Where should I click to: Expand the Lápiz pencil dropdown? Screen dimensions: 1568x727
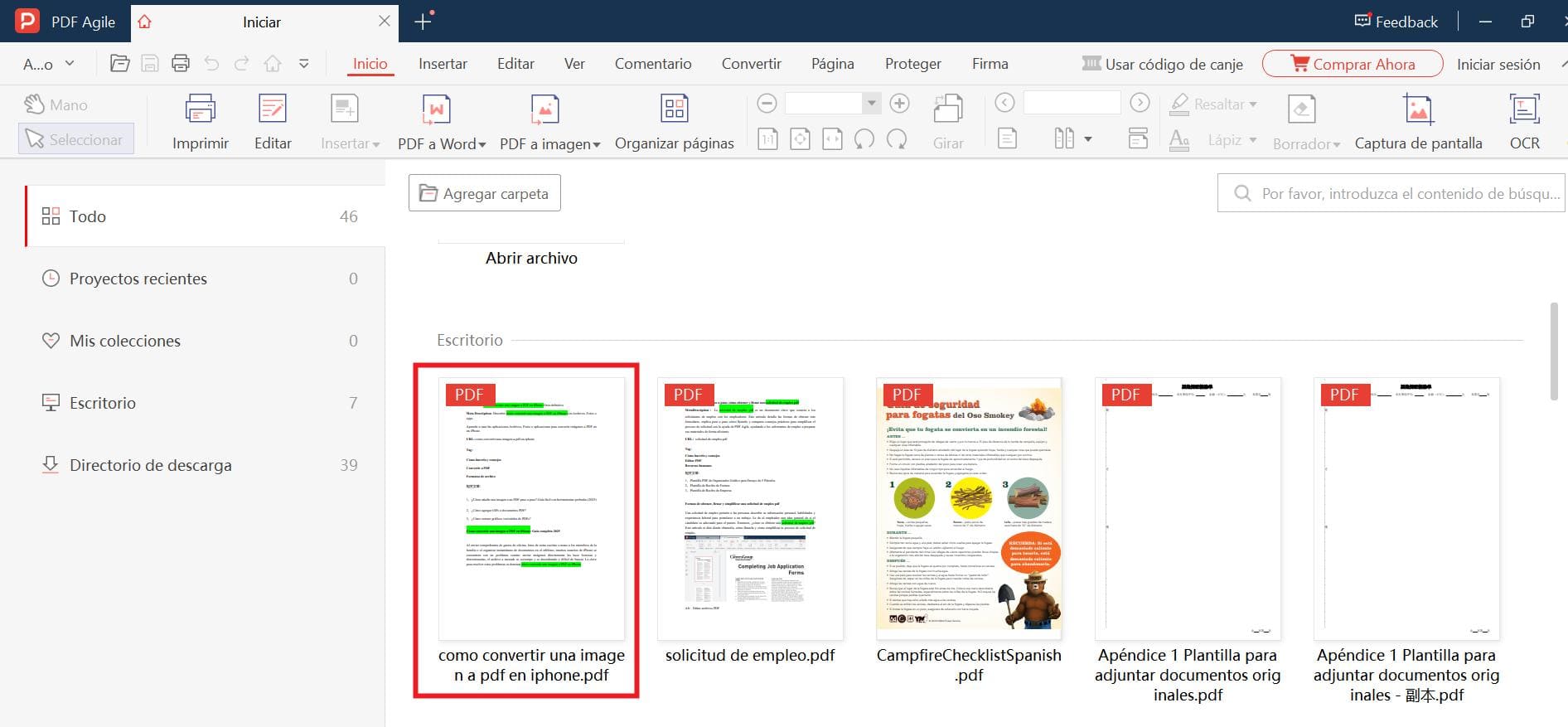click(1252, 140)
